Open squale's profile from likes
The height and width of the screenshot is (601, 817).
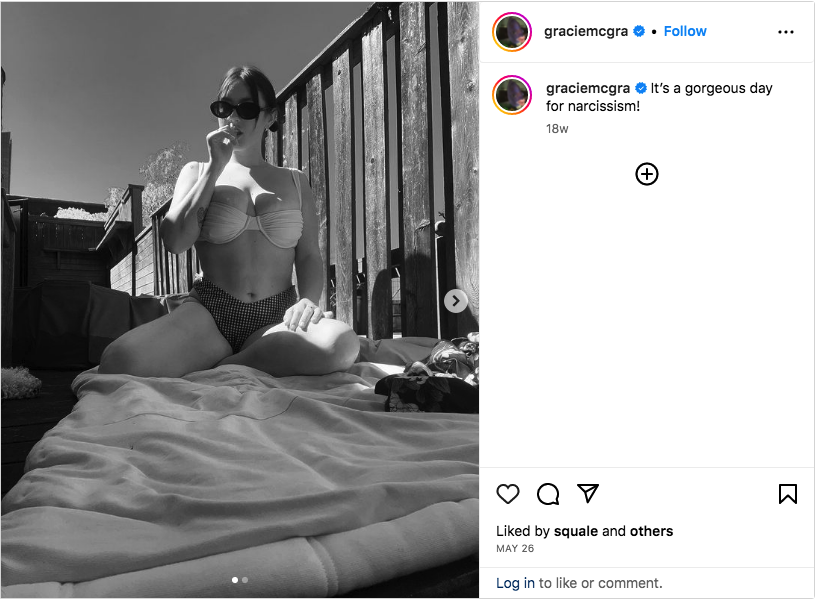576,531
